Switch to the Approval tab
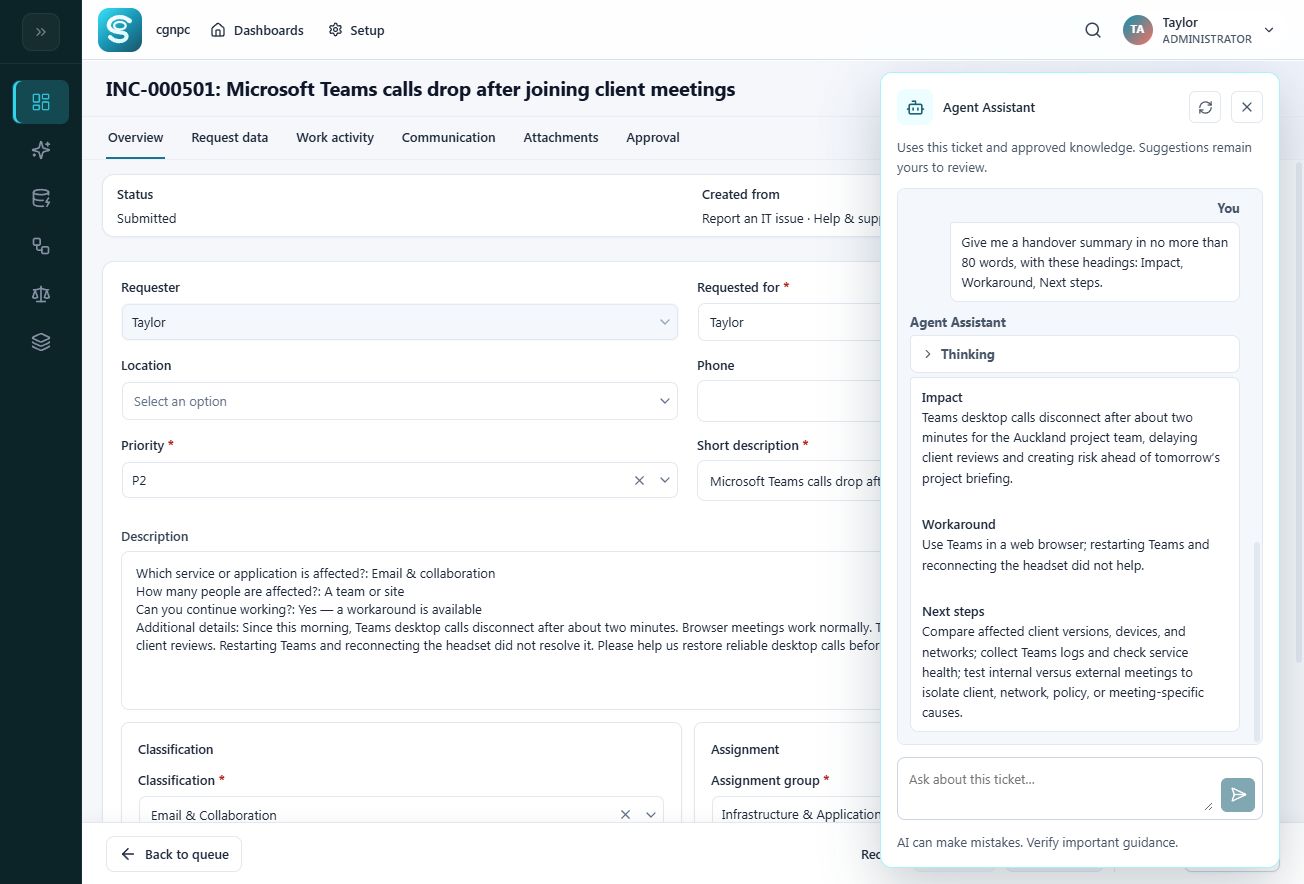This screenshot has height=884, width=1304. (653, 138)
